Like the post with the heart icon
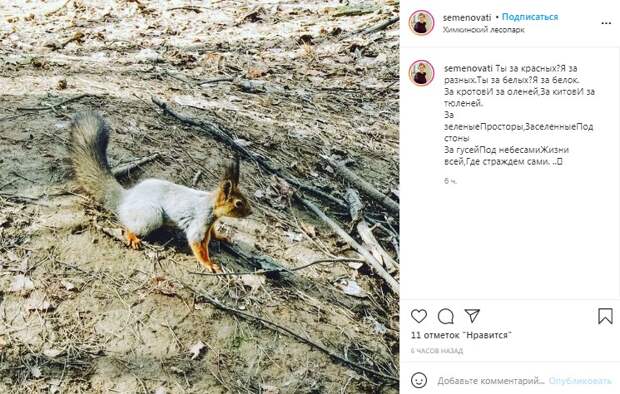 [419, 316]
